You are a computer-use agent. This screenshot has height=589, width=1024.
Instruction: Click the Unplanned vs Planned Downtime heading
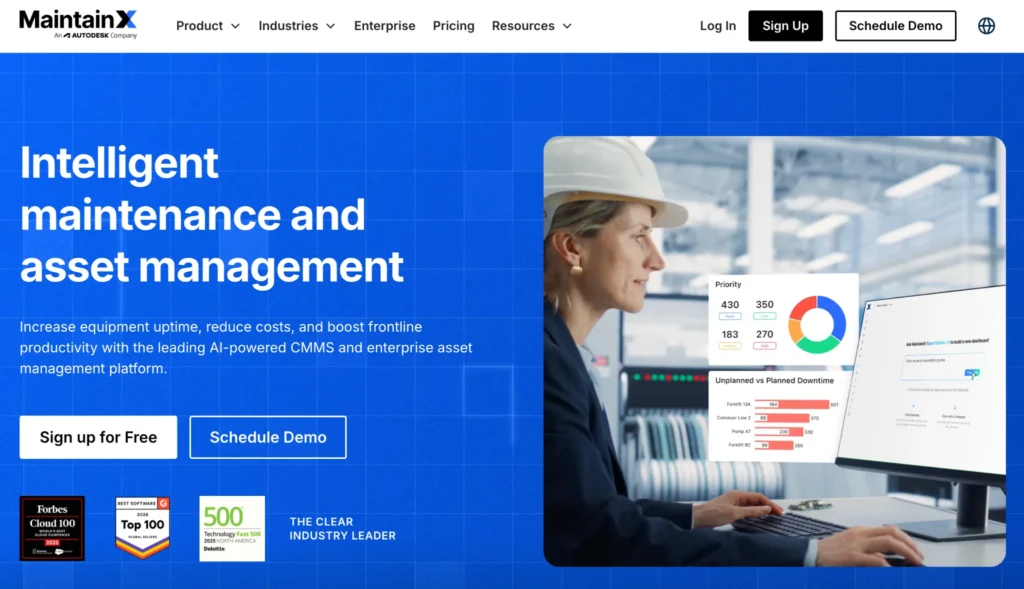tap(774, 380)
